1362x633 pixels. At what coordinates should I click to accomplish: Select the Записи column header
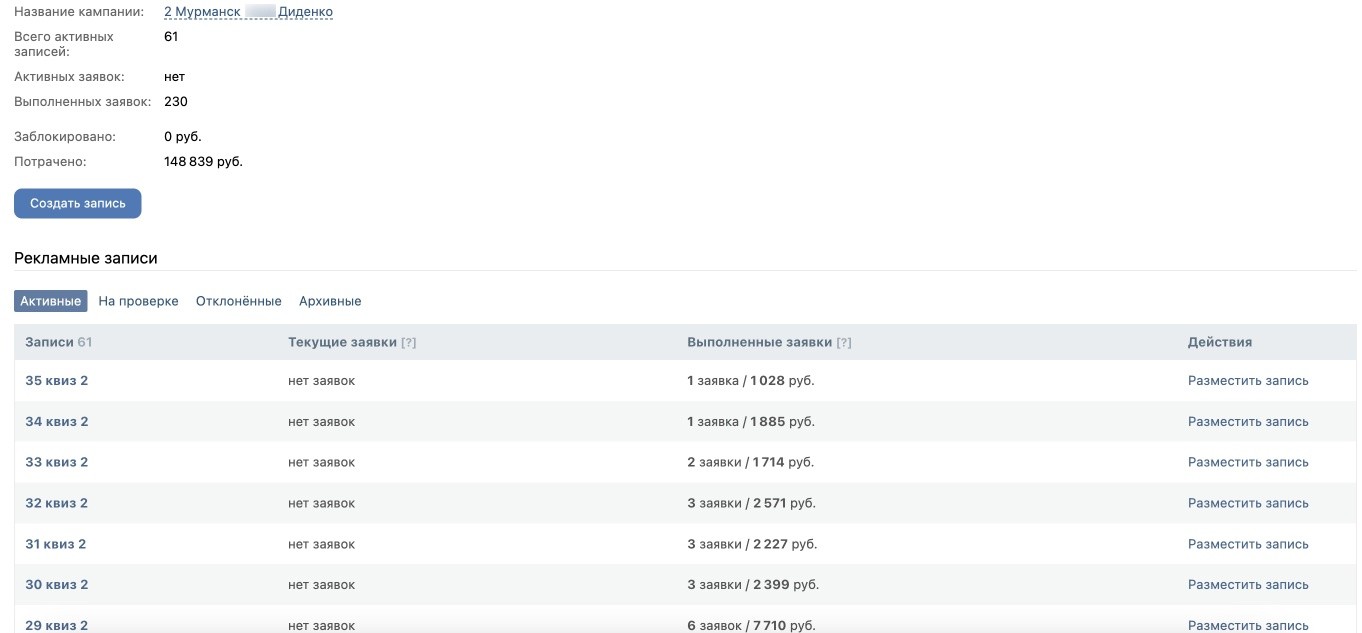pos(59,342)
